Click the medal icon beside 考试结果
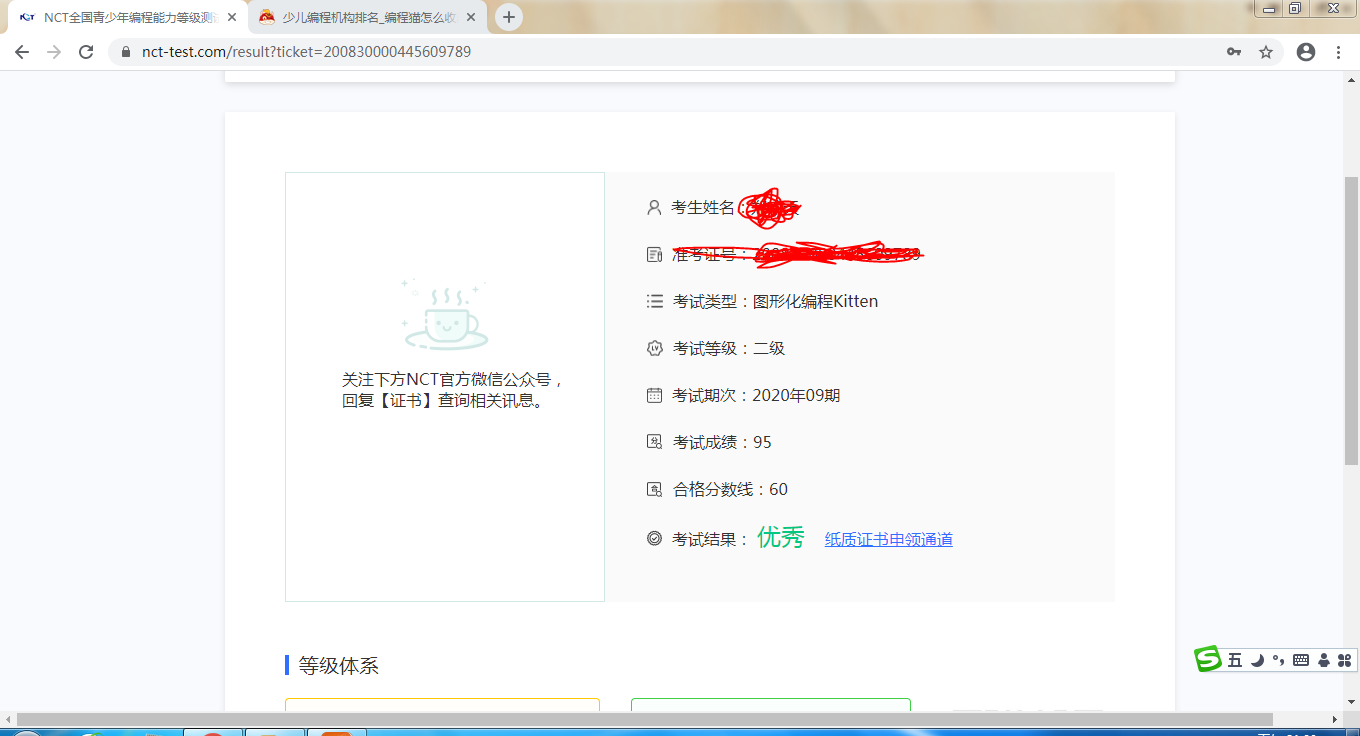Screen dimensions: 1360x736 click(x=654, y=538)
